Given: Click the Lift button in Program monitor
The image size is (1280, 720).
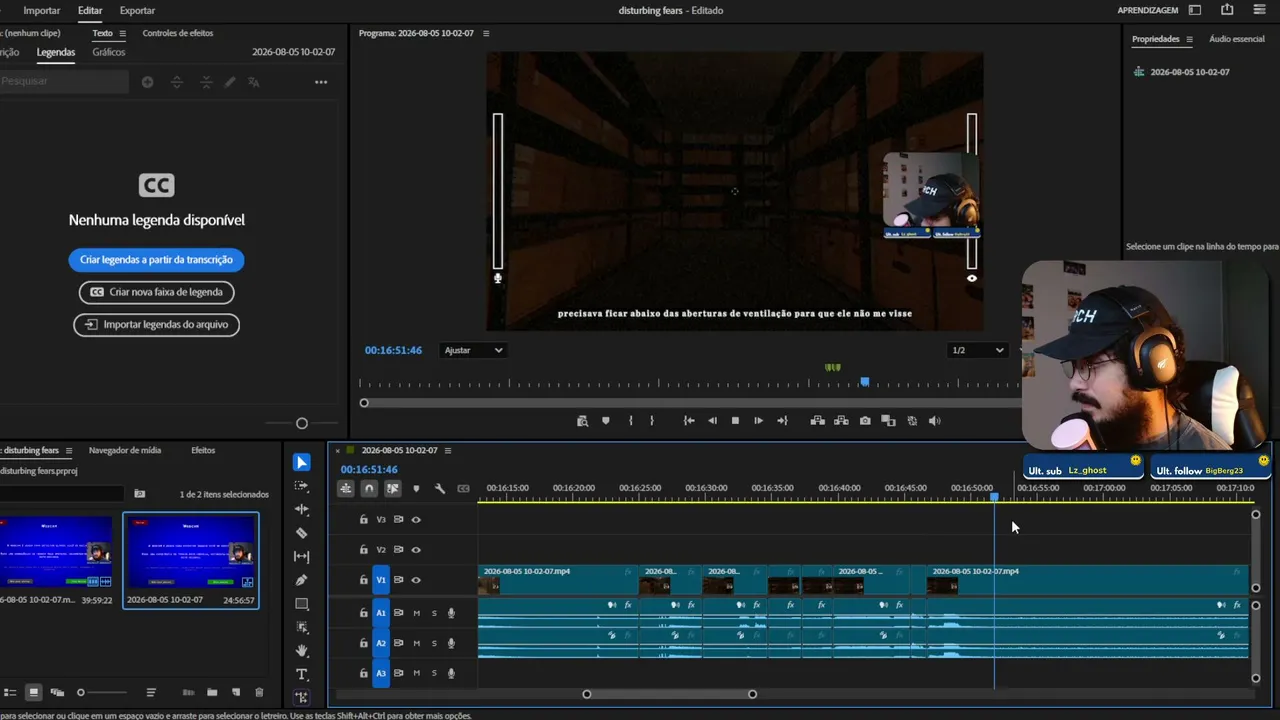Looking at the screenshot, I should (x=817, y=421).
